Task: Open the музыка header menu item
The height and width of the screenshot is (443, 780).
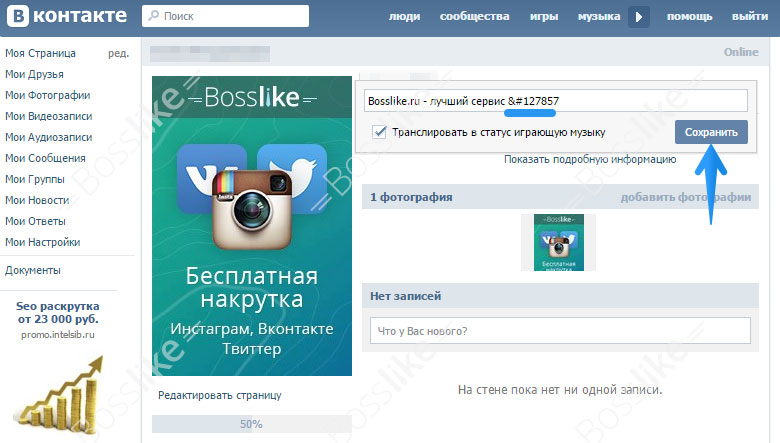Action: click(599, 16)
